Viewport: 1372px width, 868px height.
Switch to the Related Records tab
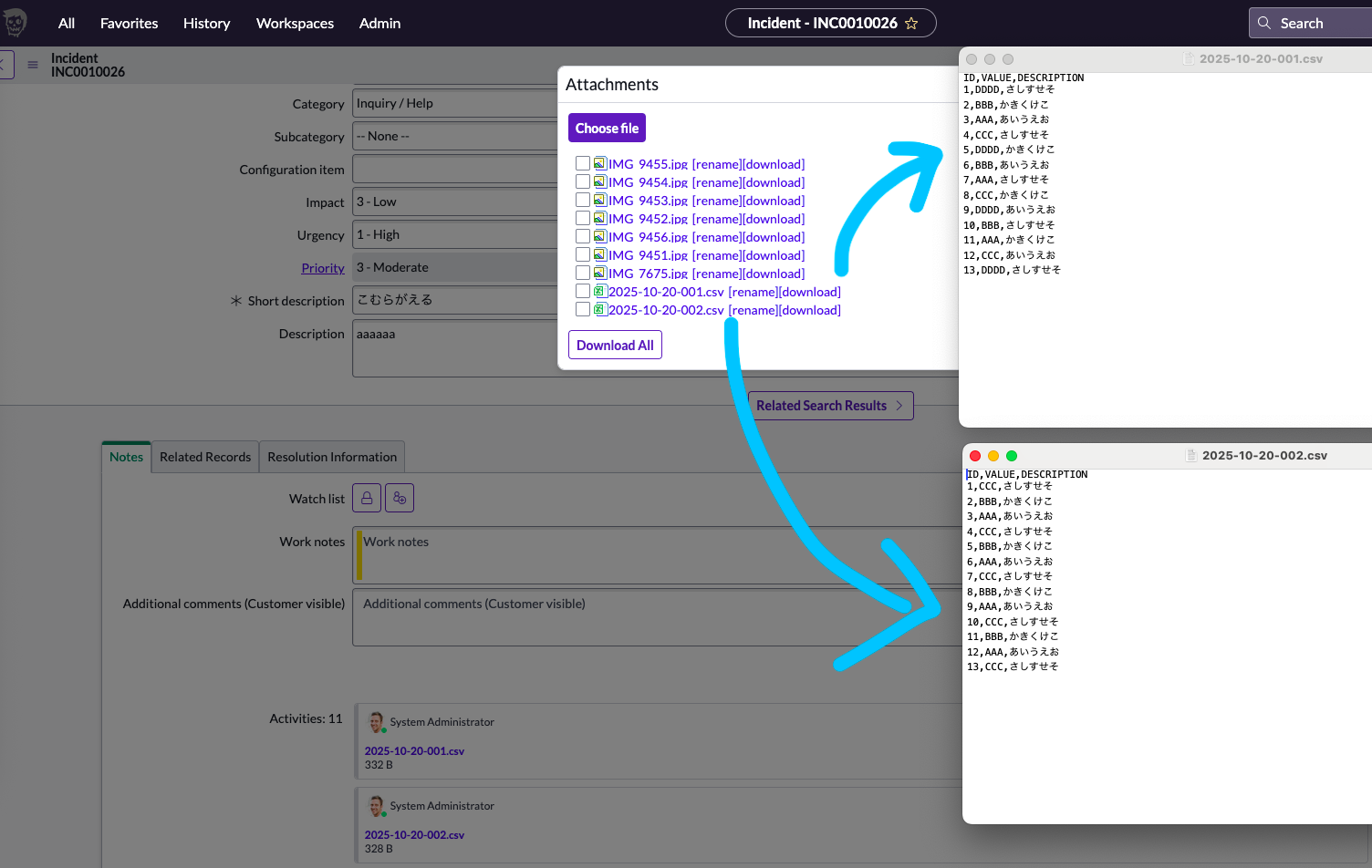pyautogui.click(x=205, y=457)
